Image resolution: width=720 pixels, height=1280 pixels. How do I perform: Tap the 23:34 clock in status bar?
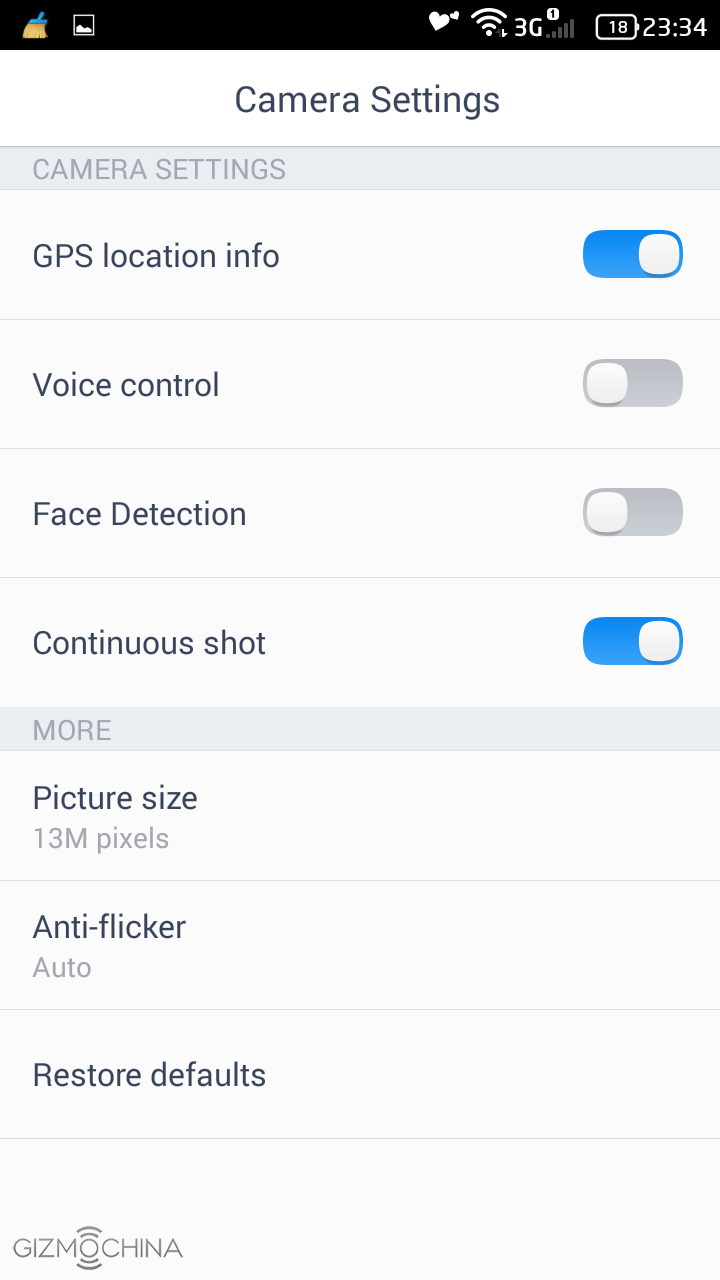tap(675, 27)
